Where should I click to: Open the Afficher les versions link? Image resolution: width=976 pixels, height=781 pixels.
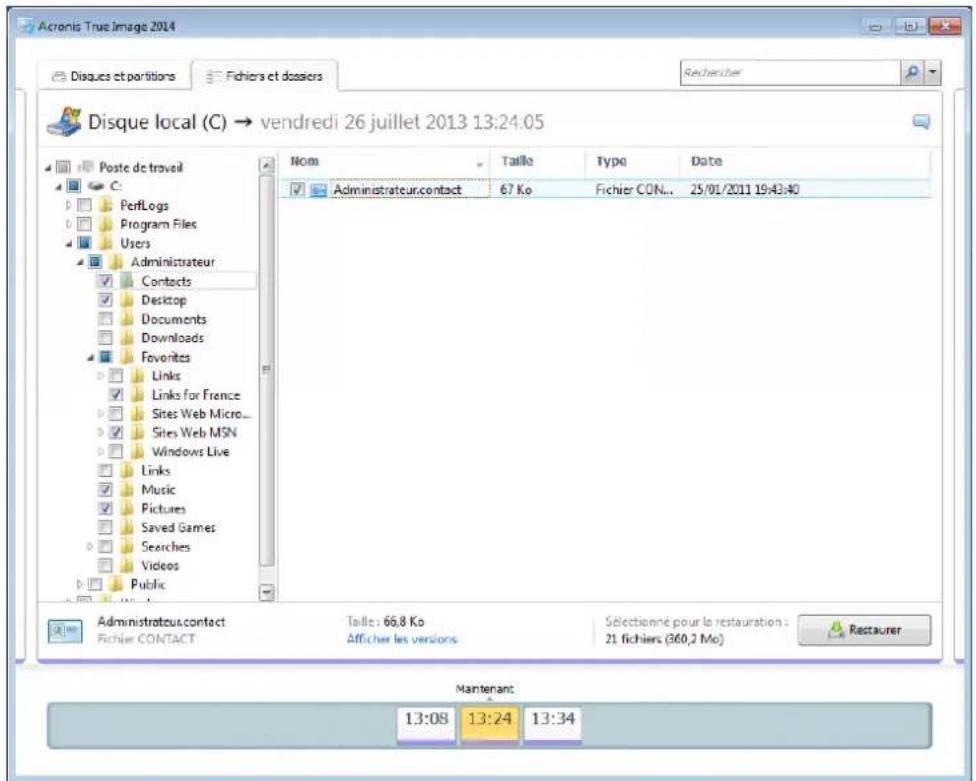pyautogui.click(x=402, y=639)
